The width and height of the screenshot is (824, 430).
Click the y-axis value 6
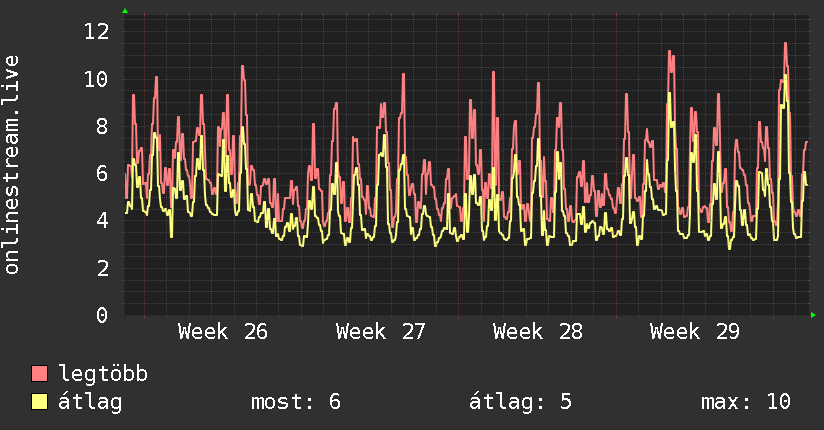[x=102, y=173]
